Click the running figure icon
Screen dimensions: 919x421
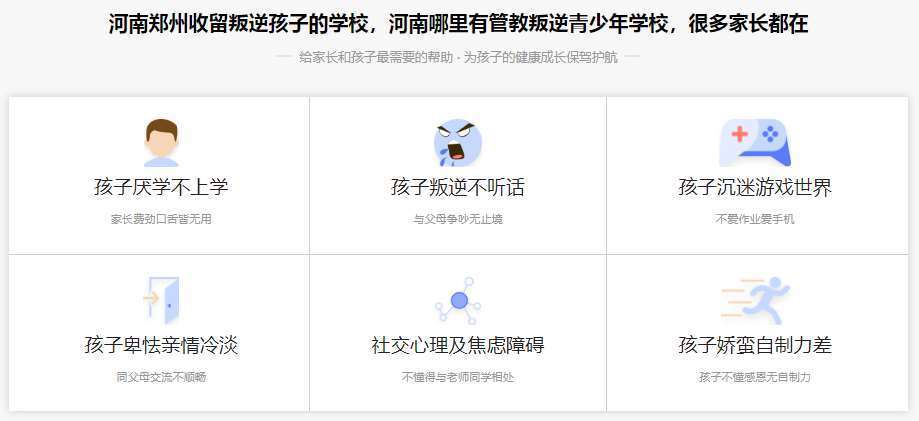[x=755, y=300]
